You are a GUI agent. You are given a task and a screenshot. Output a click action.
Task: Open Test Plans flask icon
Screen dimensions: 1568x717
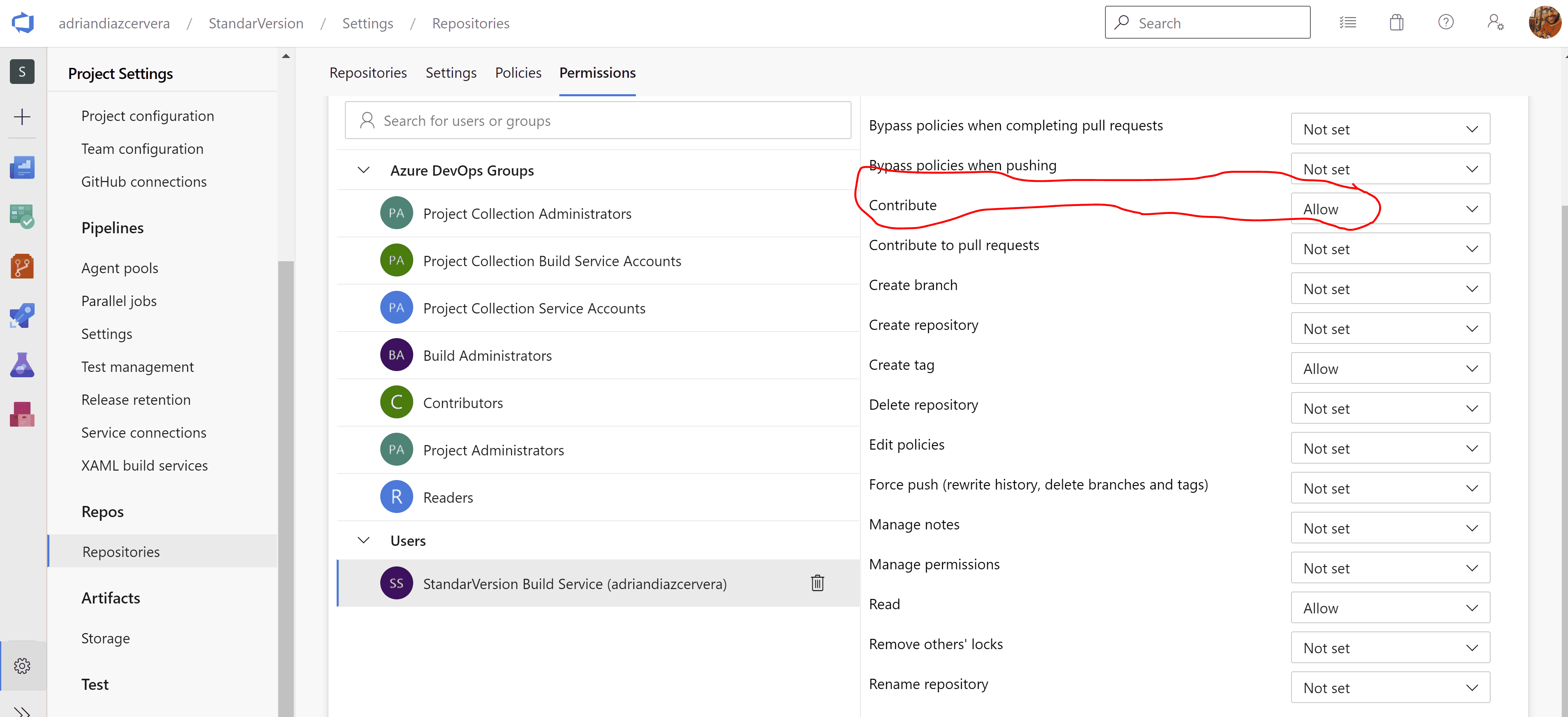click(22, 365)
